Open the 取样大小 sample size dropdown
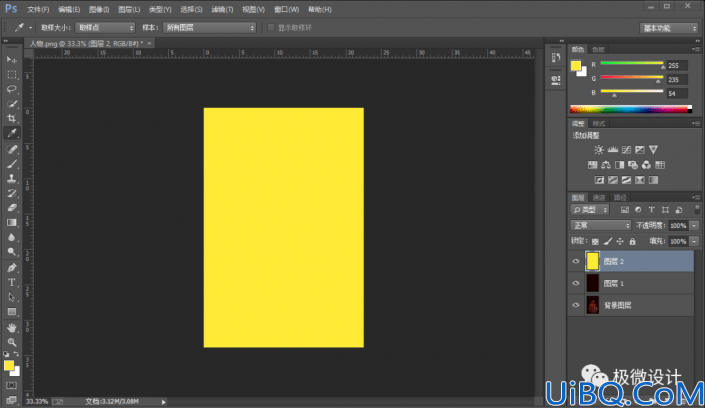Screen dimensions: 705x408 click(105, 27)
